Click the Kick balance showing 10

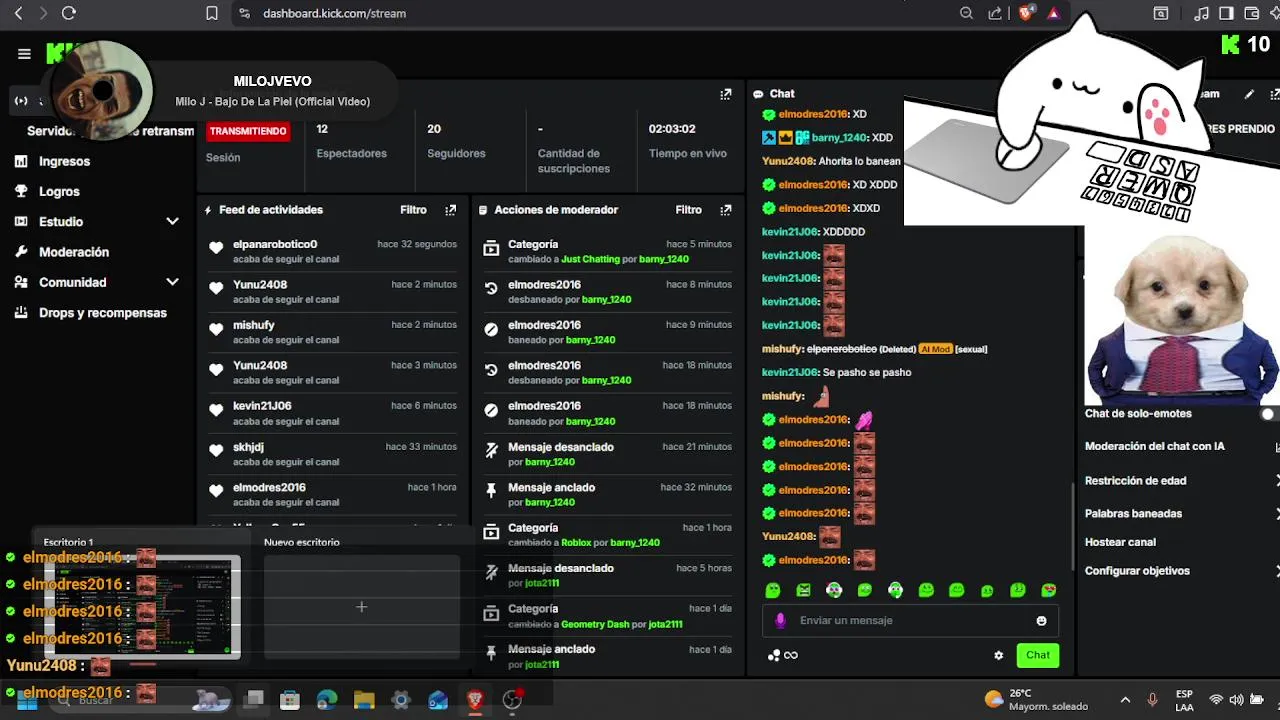[1246, 44]
